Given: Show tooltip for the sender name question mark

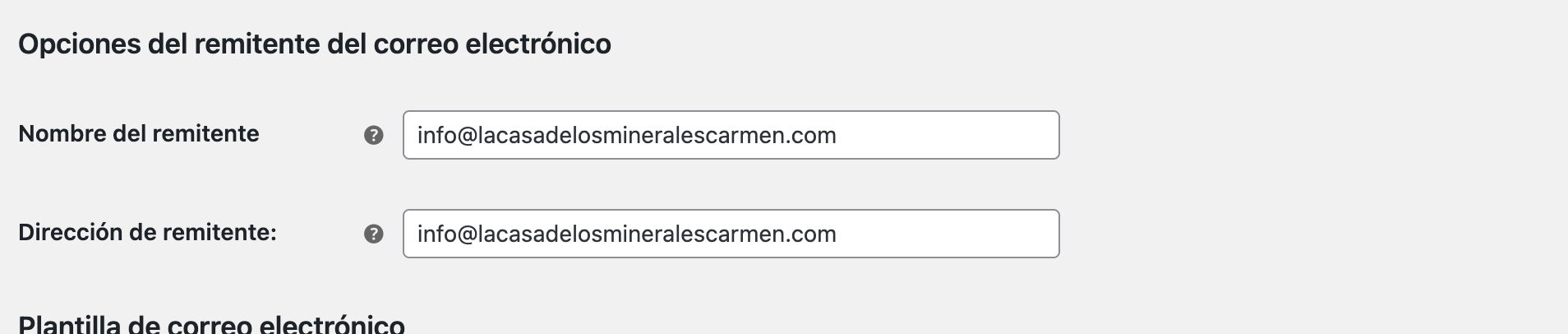Looking at the screenshot, I should point(373,135).
